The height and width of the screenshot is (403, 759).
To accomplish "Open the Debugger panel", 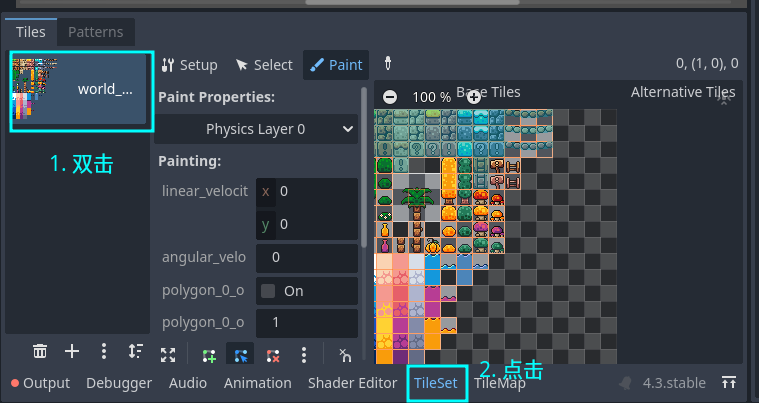I will point(119,383).
